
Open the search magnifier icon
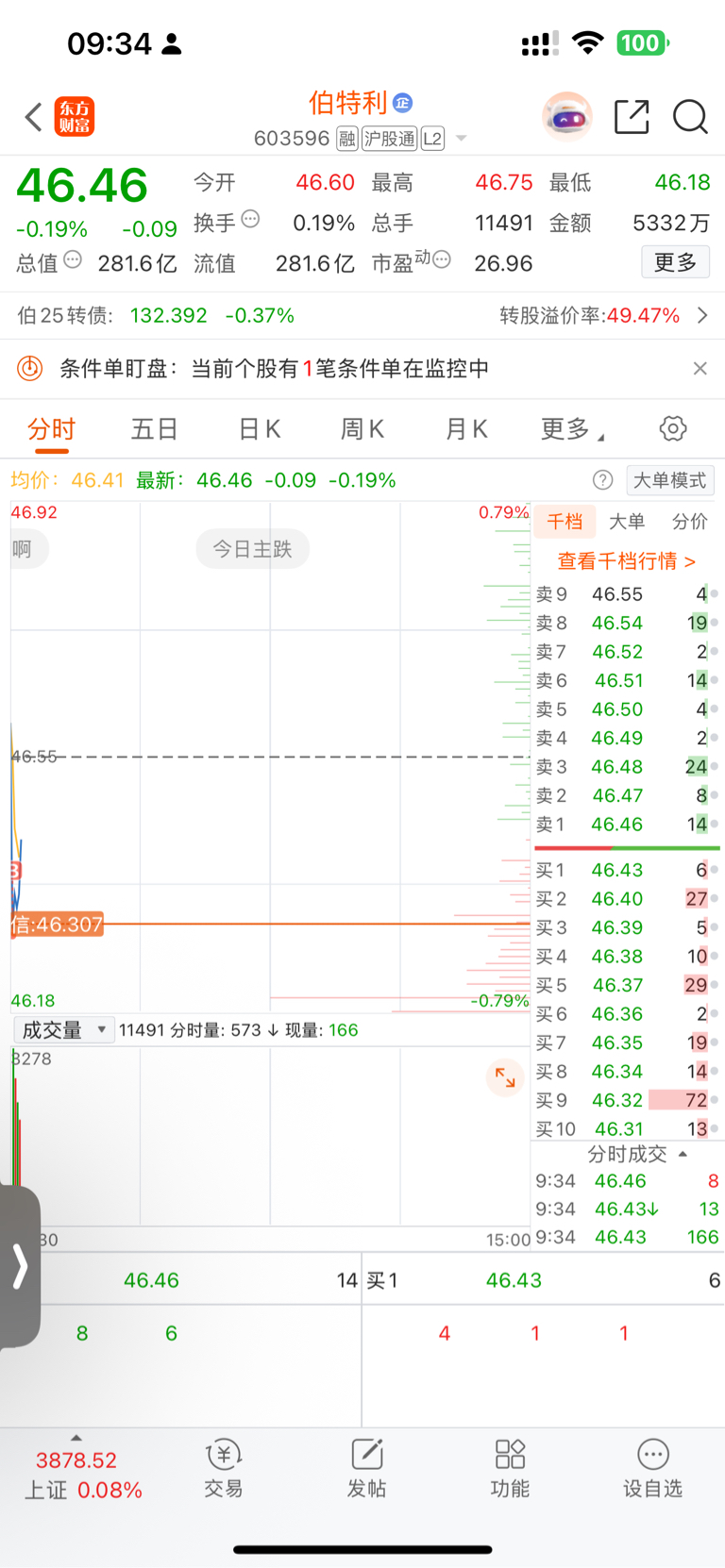(690, 117)
